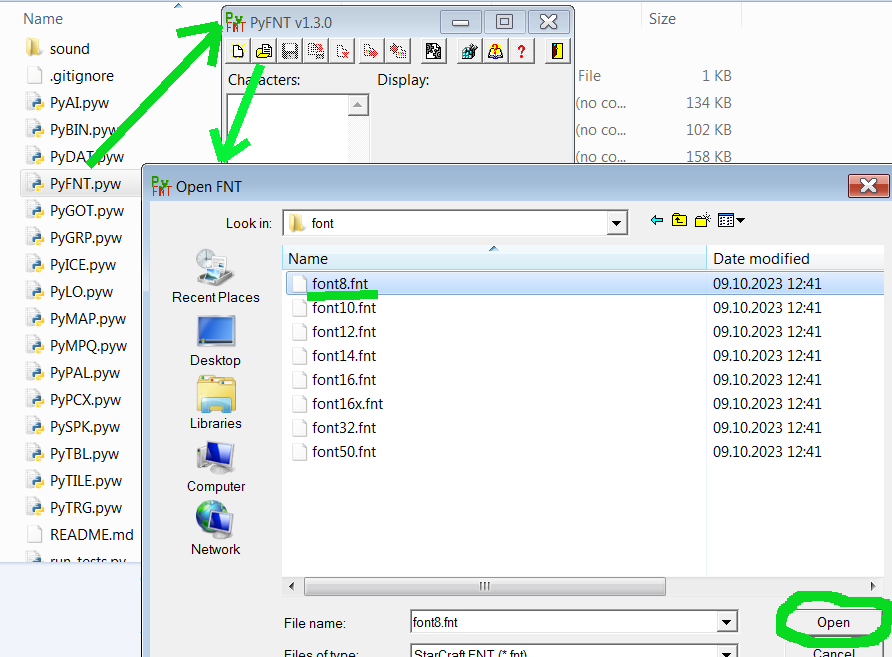Screen dimensions: 892x657
Task: Click the horizontal scrollbar thumb in file list
Action: [485, 586]
